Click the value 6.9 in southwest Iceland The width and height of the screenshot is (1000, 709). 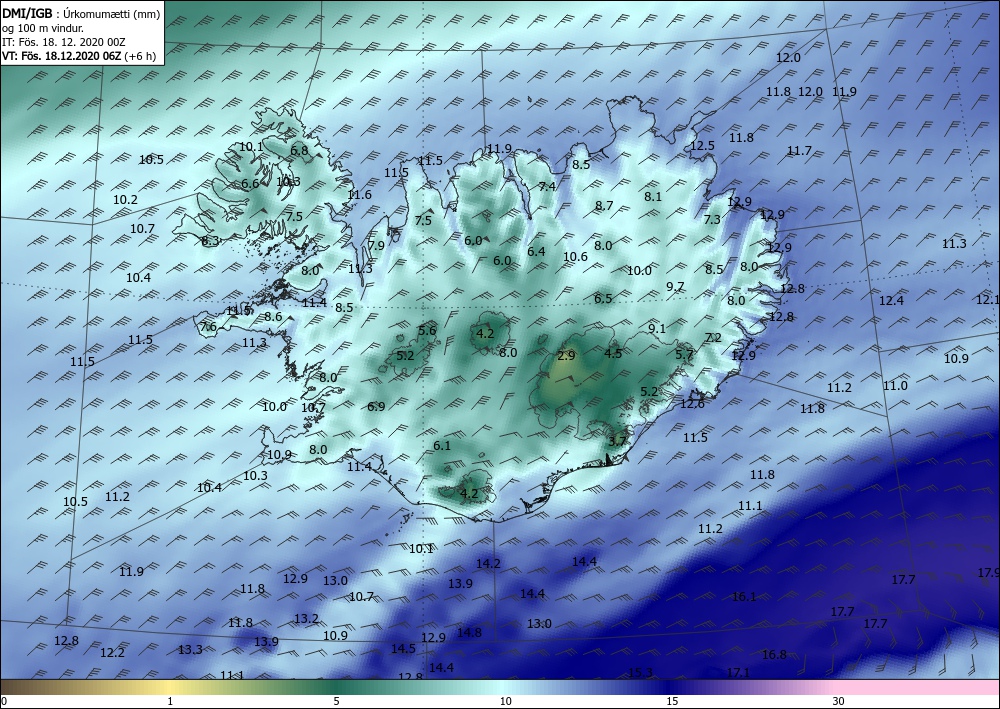[x=376, y=406]
